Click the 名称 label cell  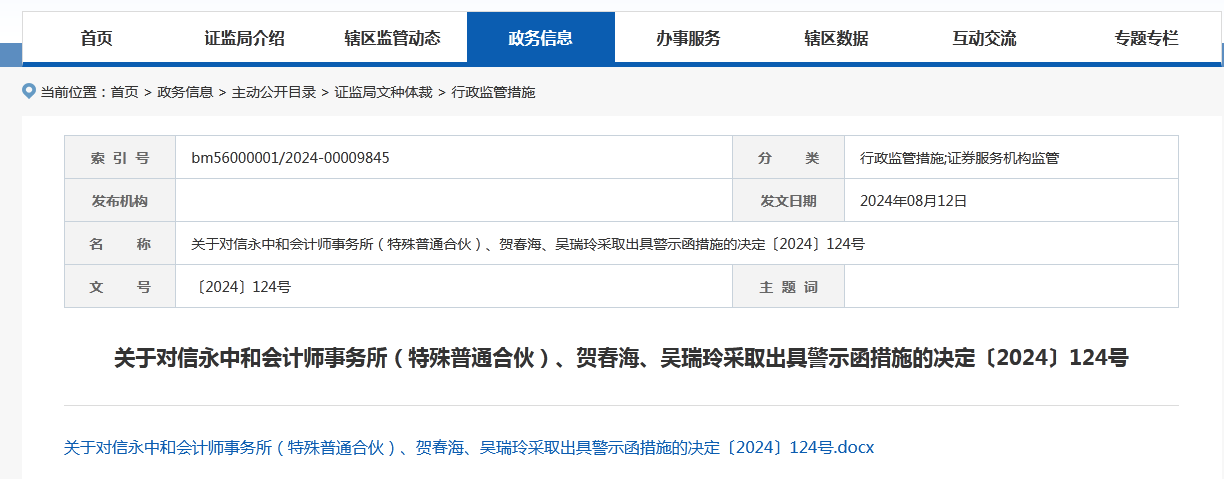click(x=120, y=244)
